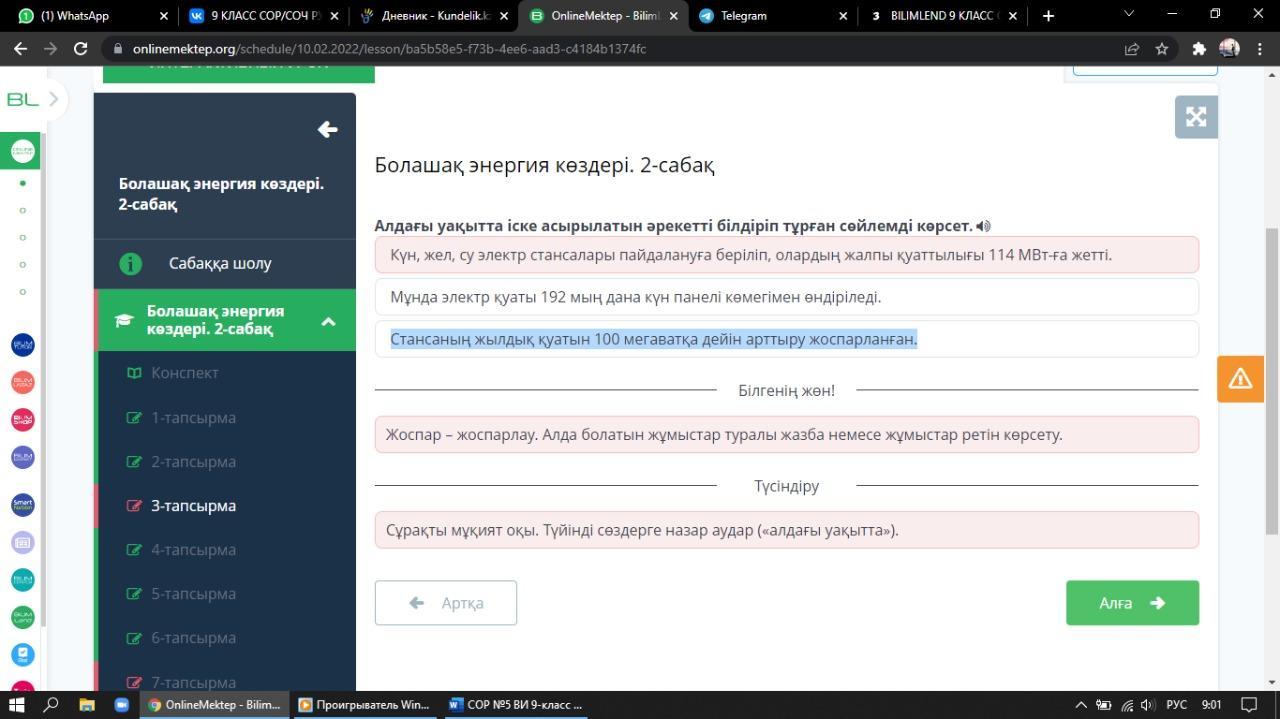Collapse the Болашақ энергия көздері section
This screenshot has height=719, width=1280.
pyautogui.click(x=328, y=321)
